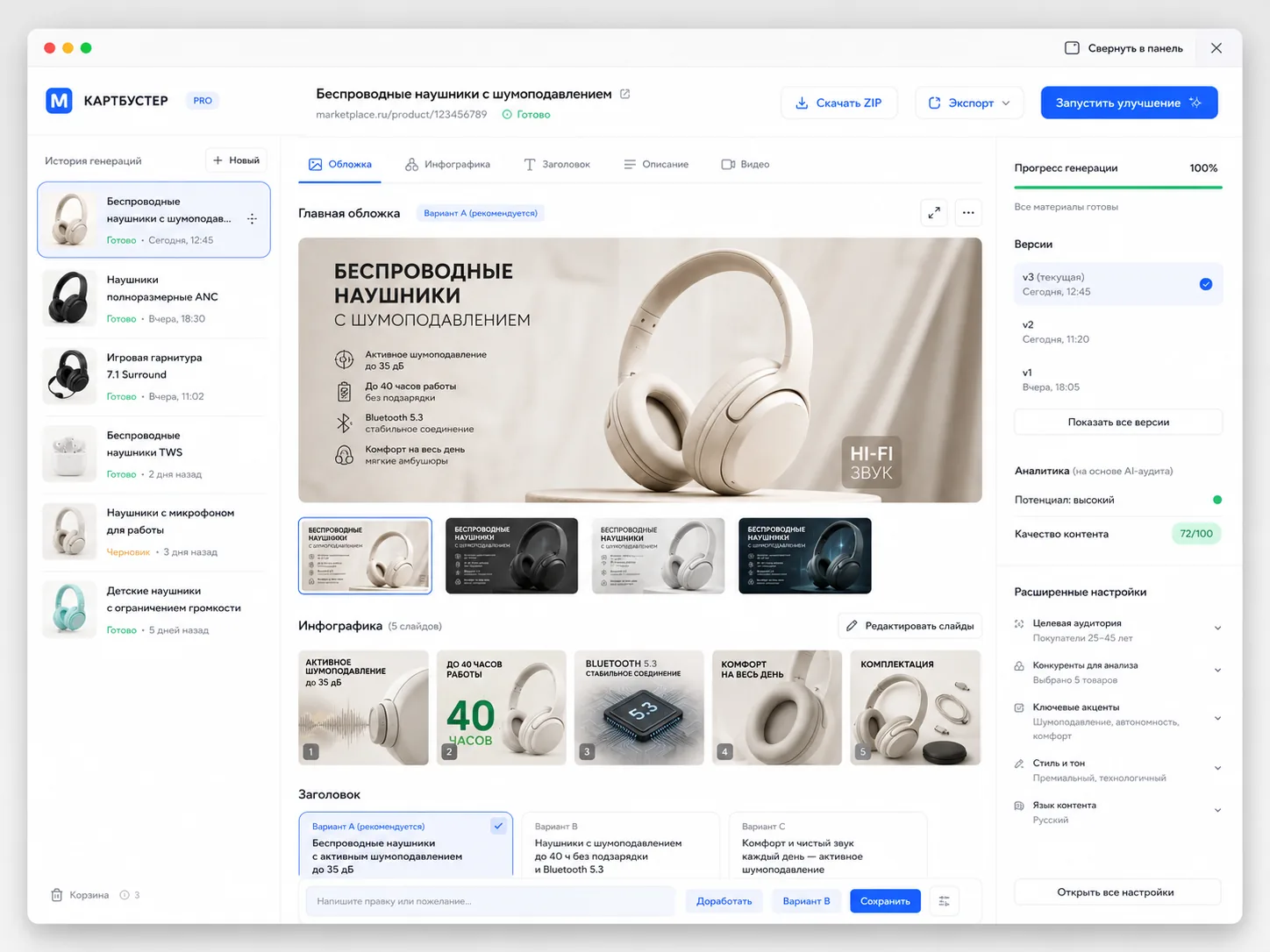This screenshot has width=1270, height=952.
Task: Select version v2 Сегодня, 11:20
Action: pyautogui.click(x=1118, y=332)
